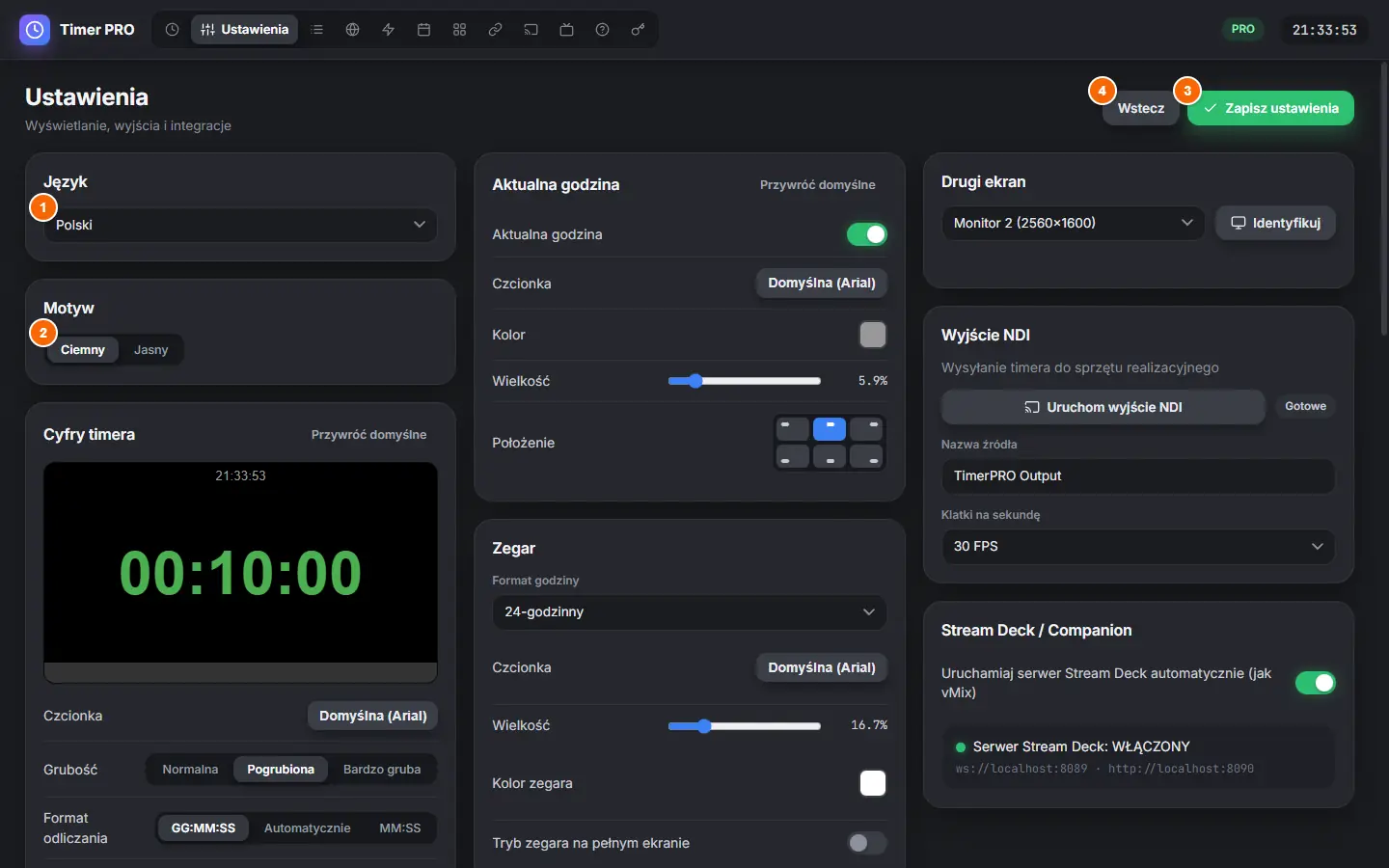
Task: Switch theme to Jasny
Action: point(151,350)
